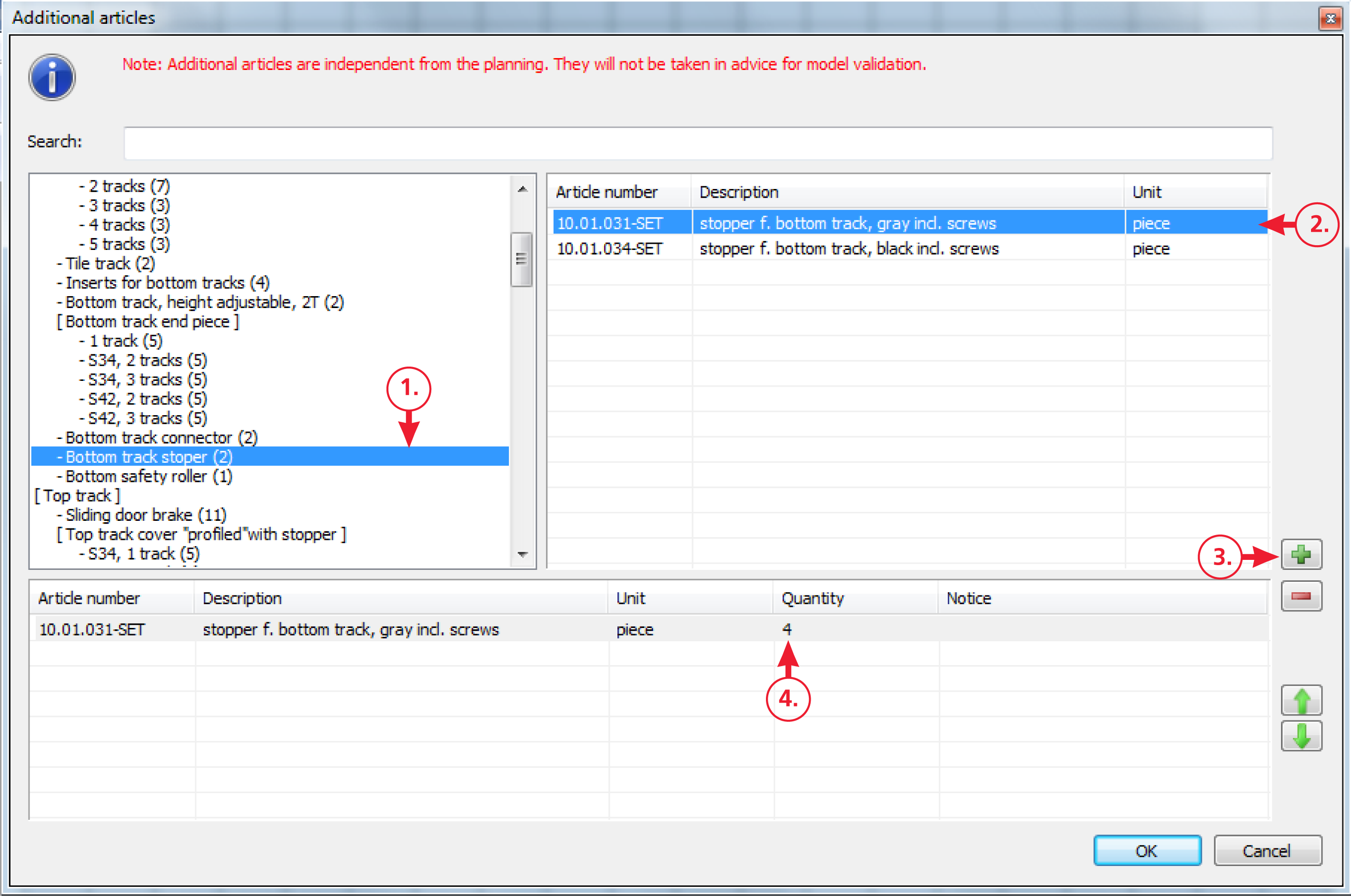Move selected article down with green arrow
This screenshot has width=1351, height=896.
(x=1301, y=736)
